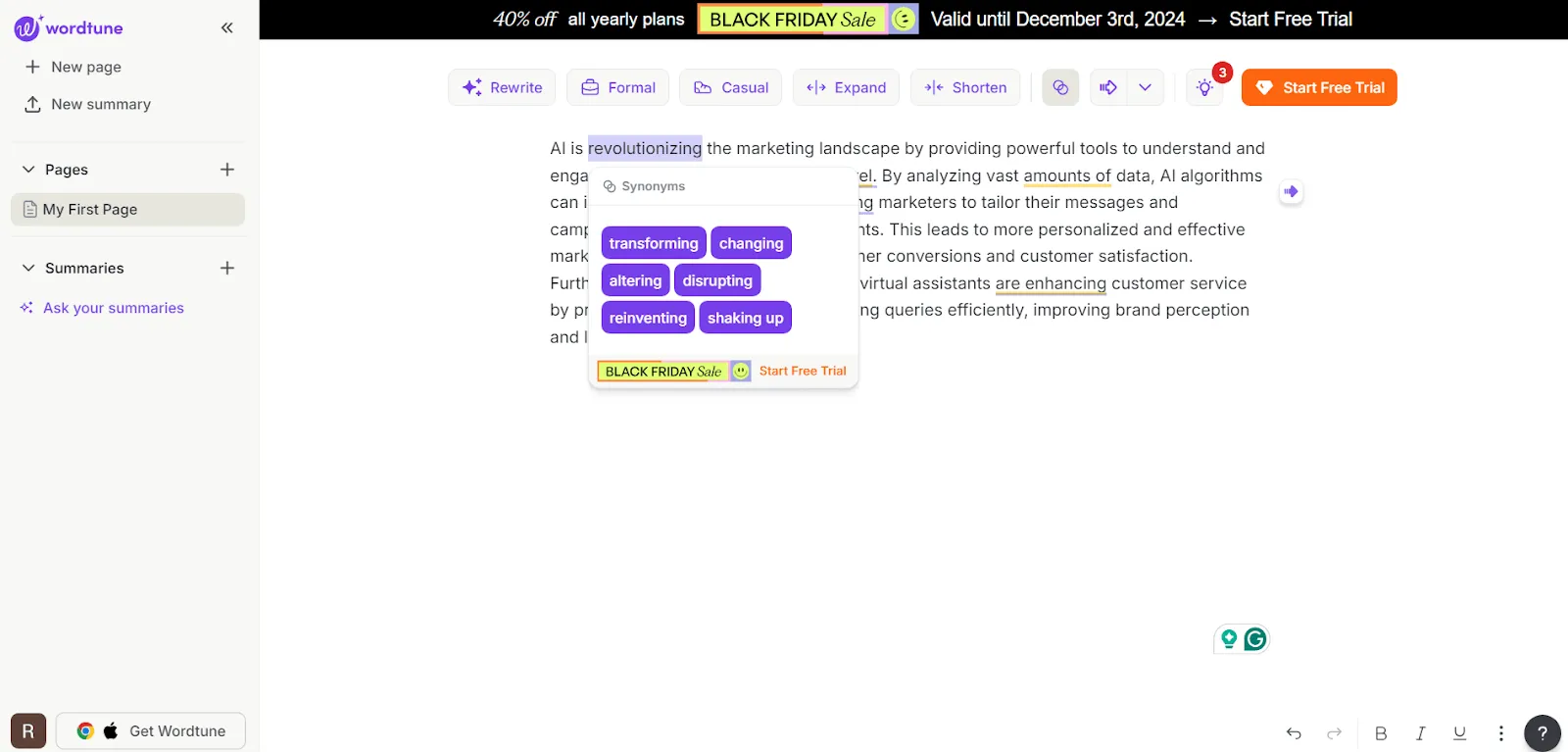Apply the Casual tone
1568x752 pixels.
tap(730, 87)
